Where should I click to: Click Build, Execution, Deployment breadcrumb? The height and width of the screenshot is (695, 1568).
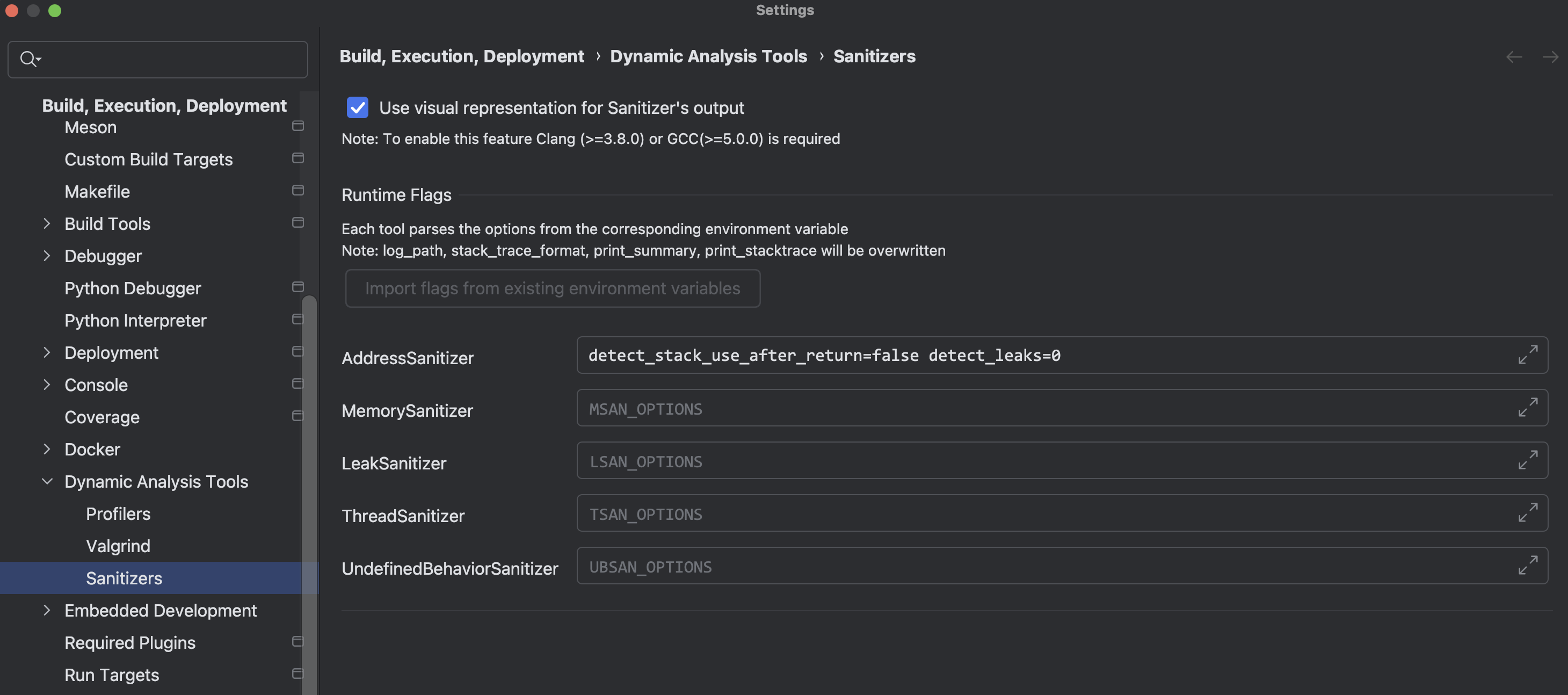461,56
